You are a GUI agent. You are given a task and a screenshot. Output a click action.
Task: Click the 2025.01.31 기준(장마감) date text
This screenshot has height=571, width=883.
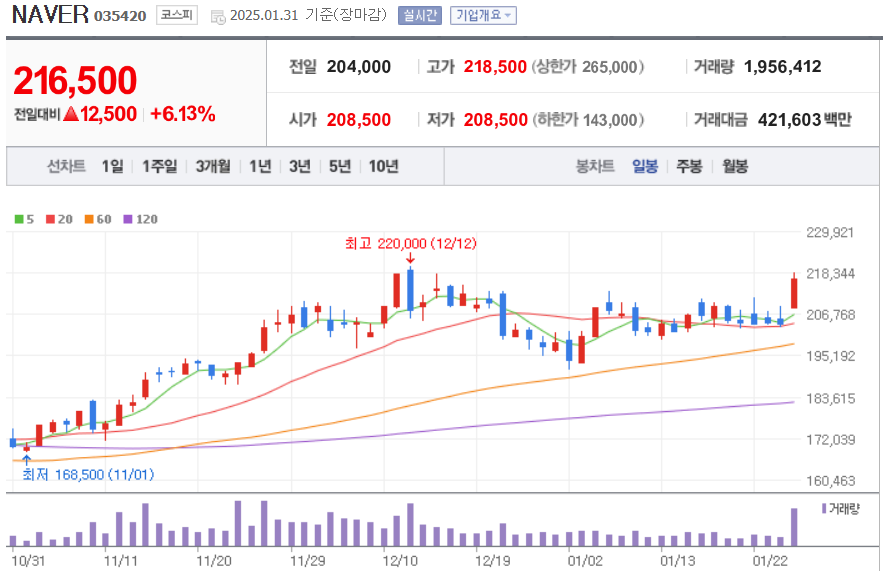(x=309, y=15)
